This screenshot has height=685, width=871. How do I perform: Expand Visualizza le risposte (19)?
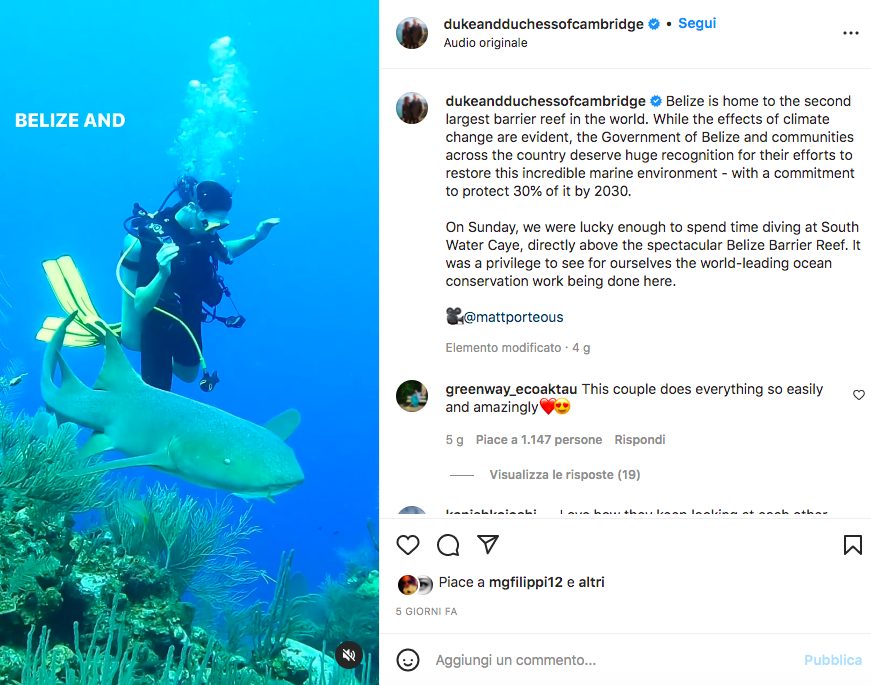[564, 475]
